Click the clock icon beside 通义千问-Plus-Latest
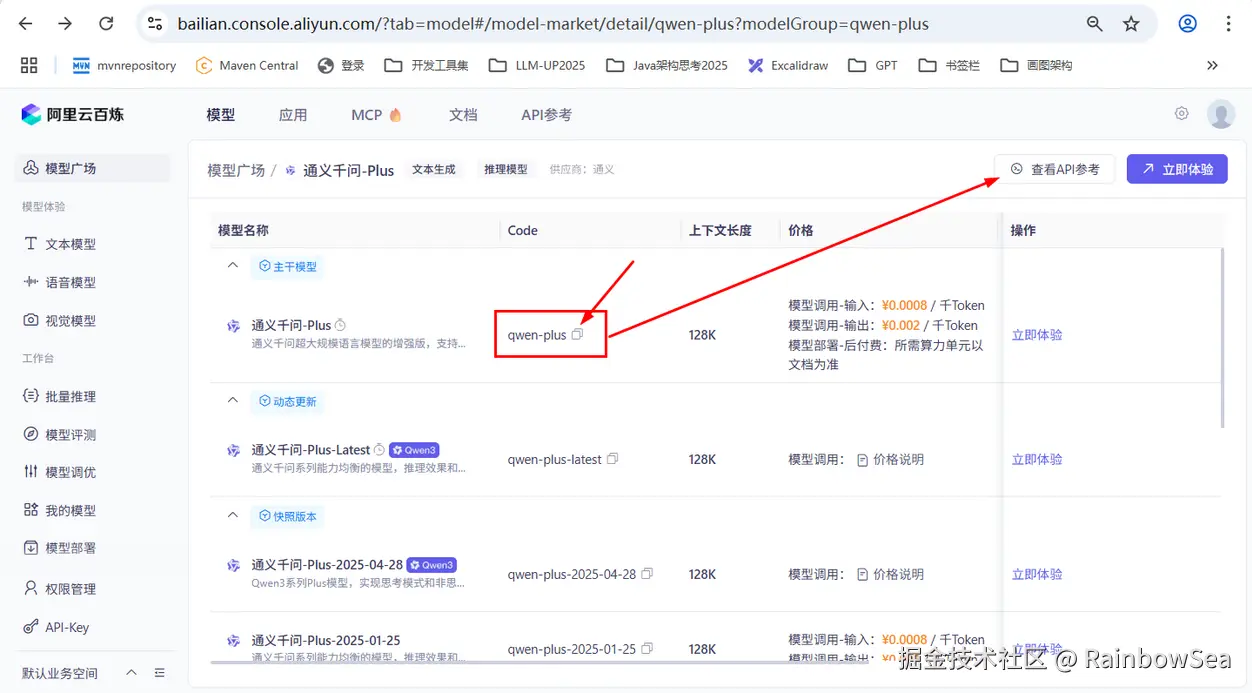Viewport: 1252px width, 693px height. tap(380, 450)
